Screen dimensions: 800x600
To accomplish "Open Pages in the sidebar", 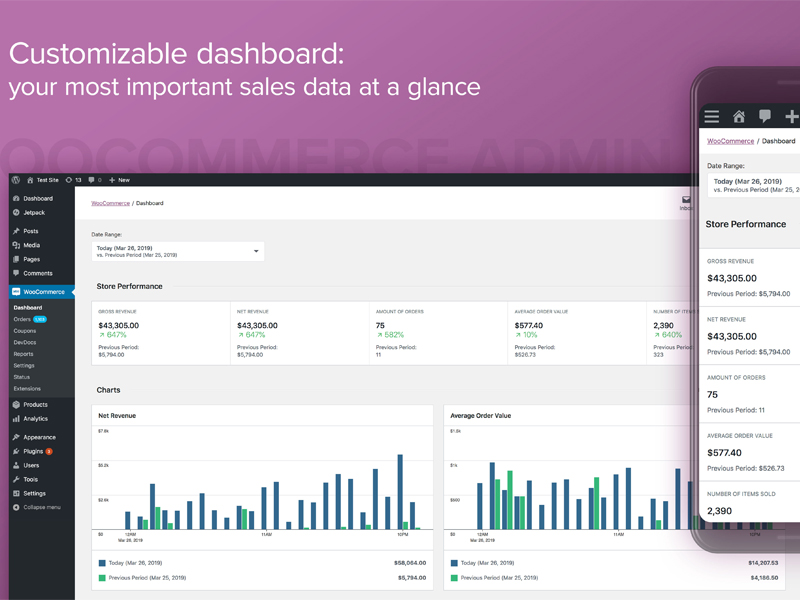I will pos(31,259).
